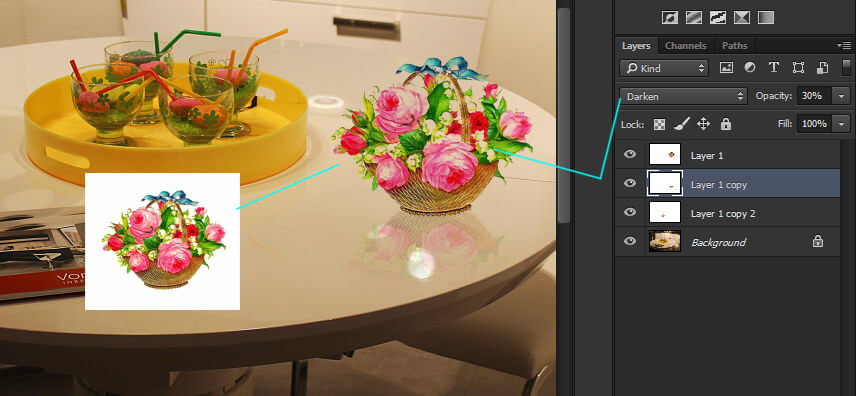Image resolution: width=856 pixels, height=396 pixels.
Task: Add a Selective Color adjustment layer
Action: pos(741,17)
